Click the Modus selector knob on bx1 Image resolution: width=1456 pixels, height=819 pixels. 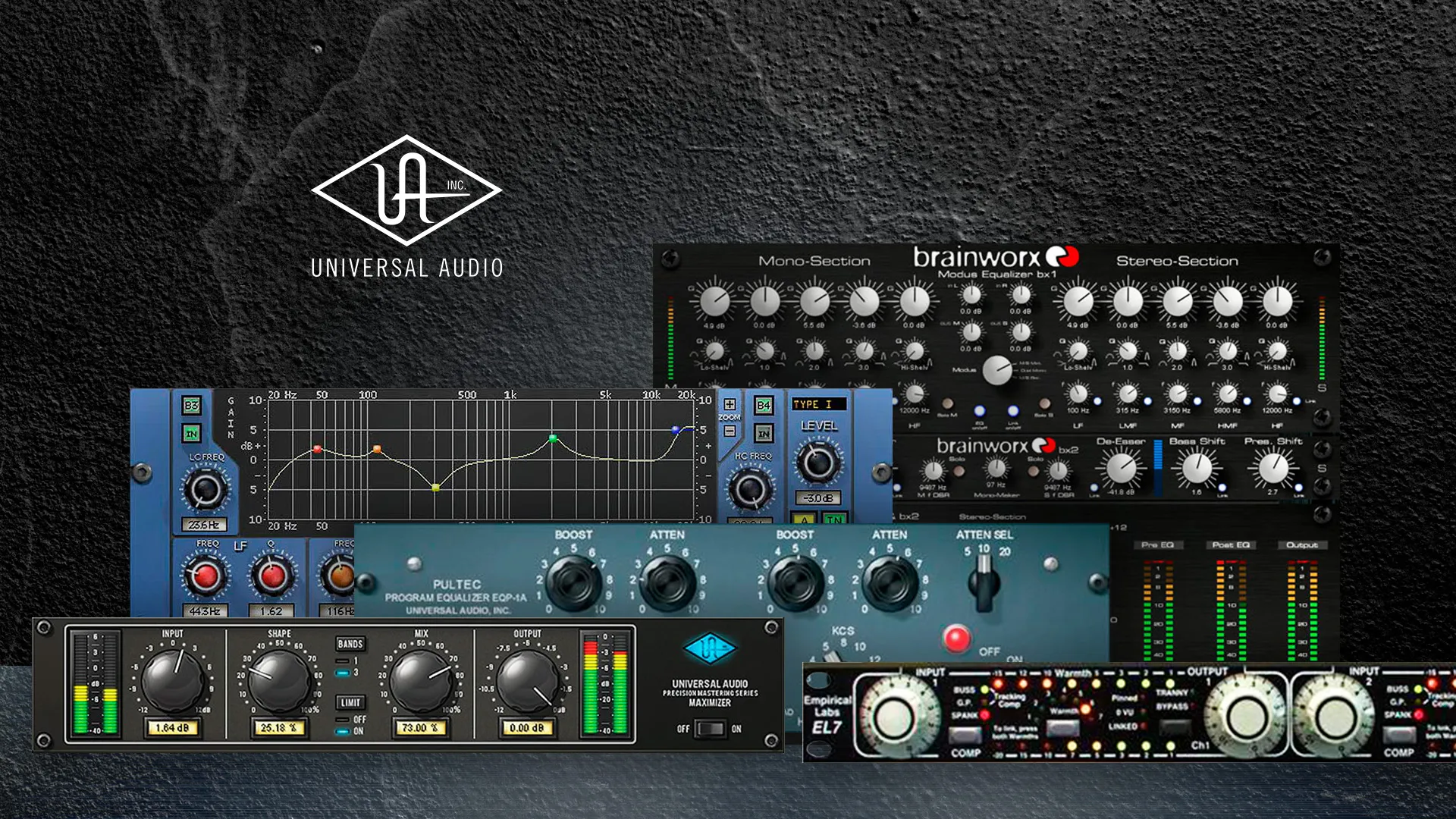click(997, 370)
